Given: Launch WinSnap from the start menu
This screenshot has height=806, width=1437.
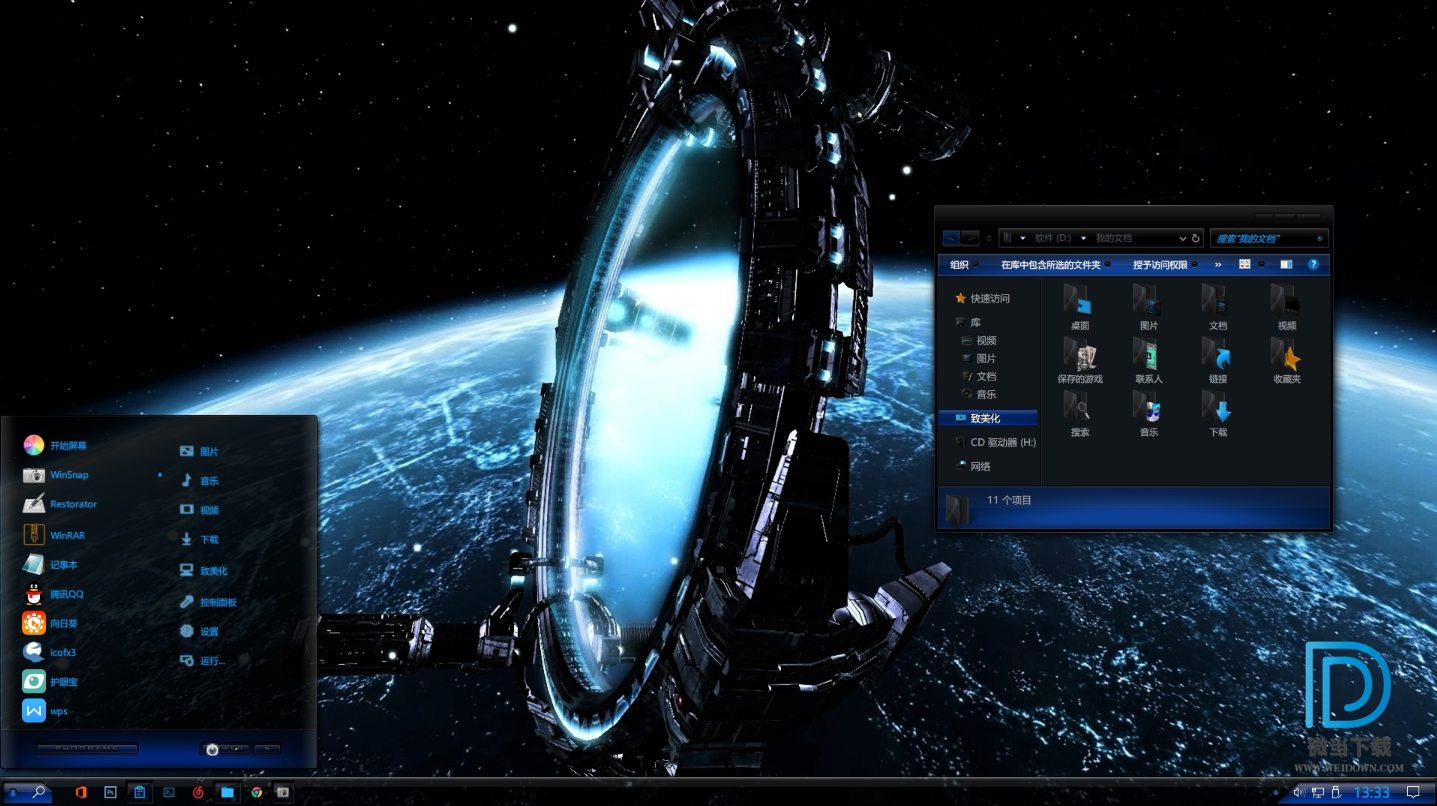Looking at the screenshot, I should click(57, 475).
